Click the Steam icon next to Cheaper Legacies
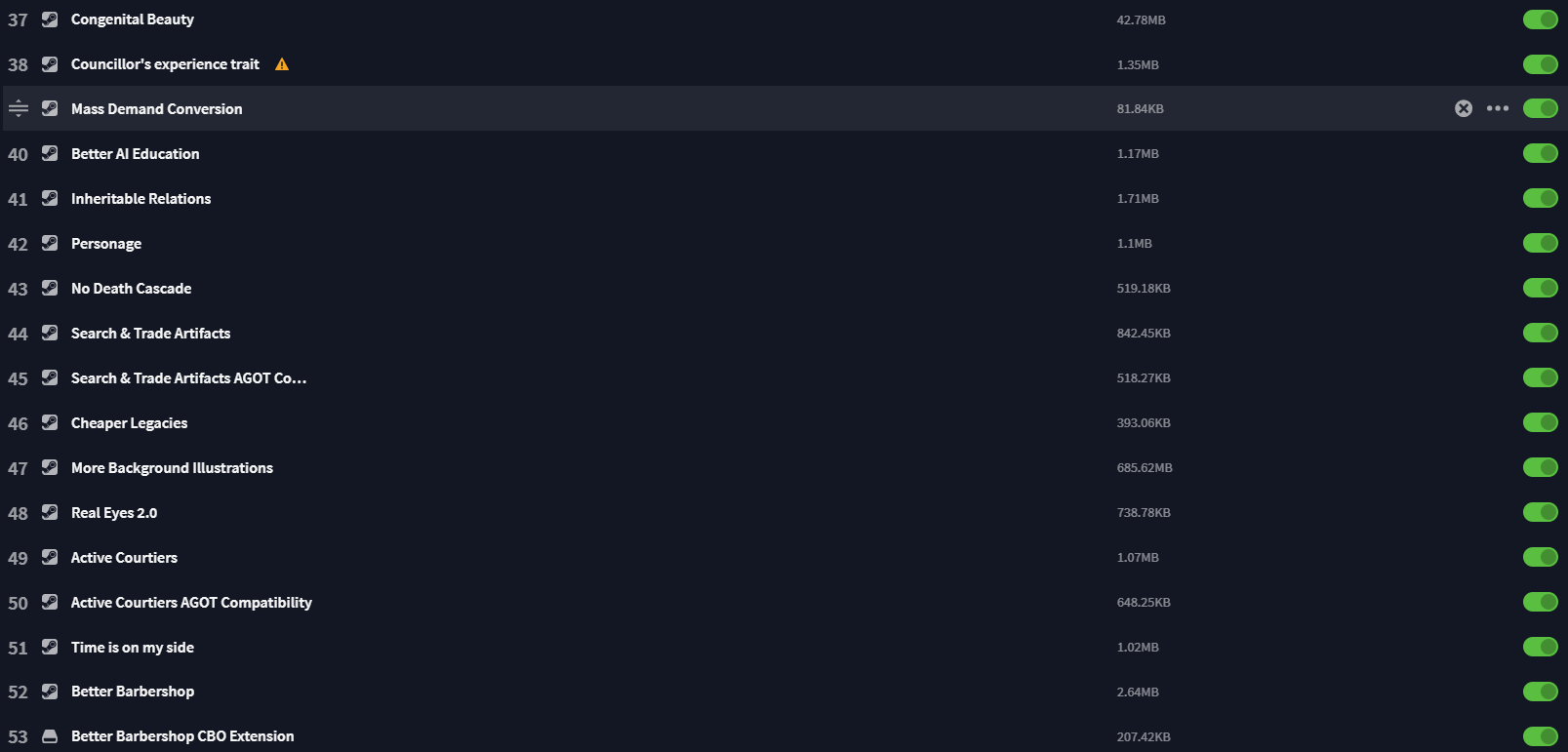Image resolution: width=1568 pixels, height=752 pixels. click(x=50, y=423)
